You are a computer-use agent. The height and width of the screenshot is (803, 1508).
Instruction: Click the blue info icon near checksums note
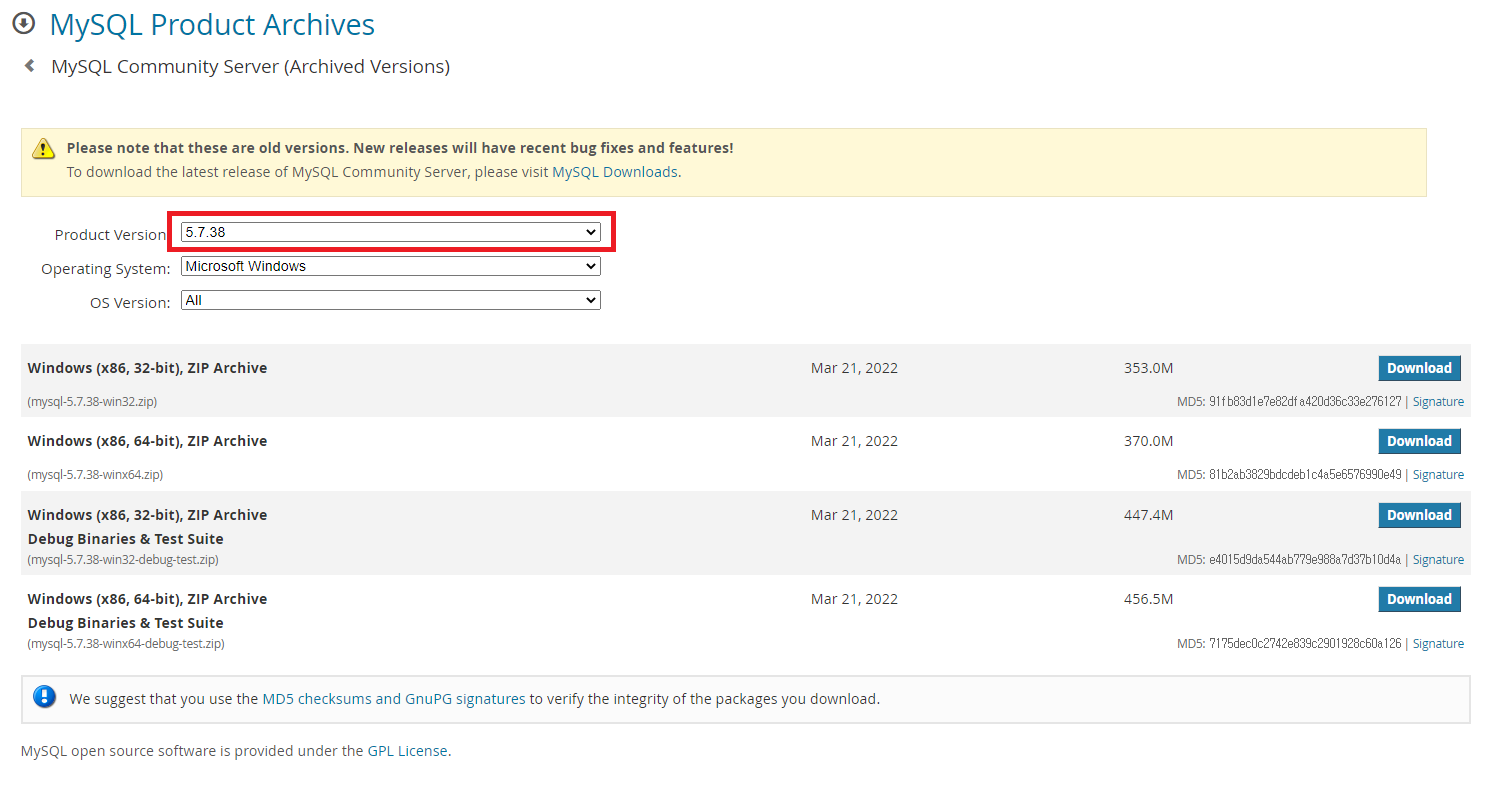click(44, 697)
